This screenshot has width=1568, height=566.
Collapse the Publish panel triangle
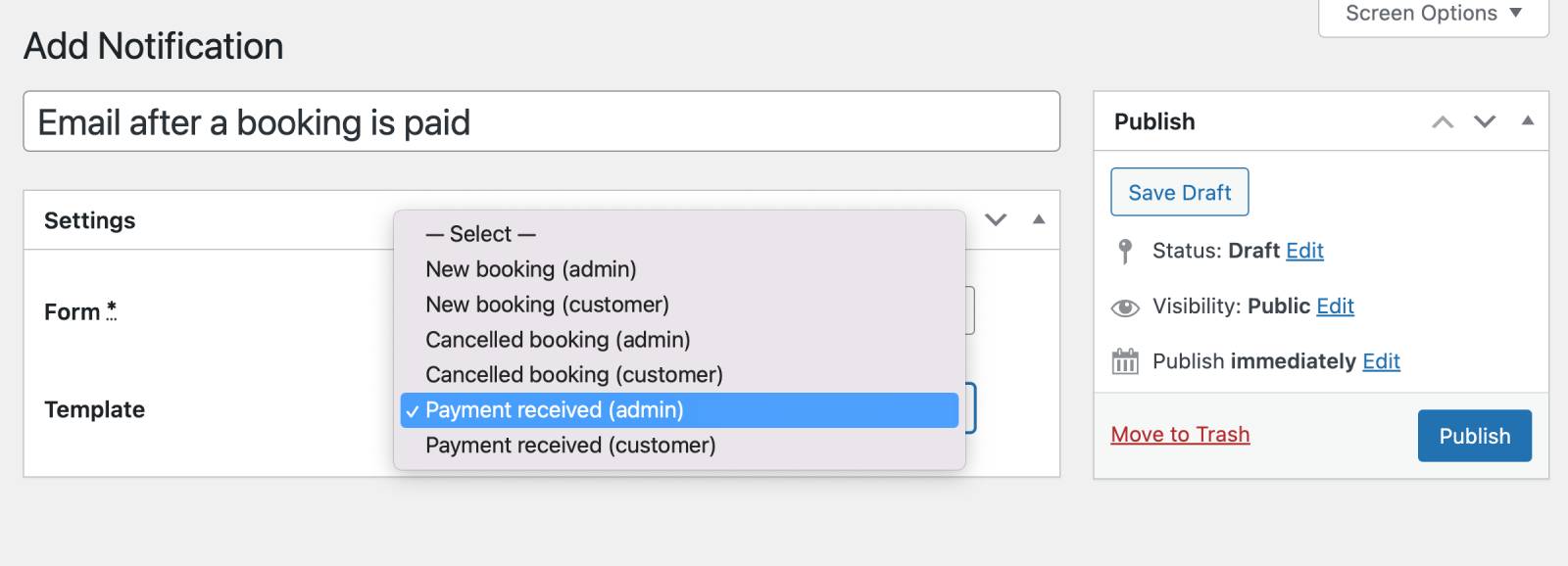[1527, 120]
